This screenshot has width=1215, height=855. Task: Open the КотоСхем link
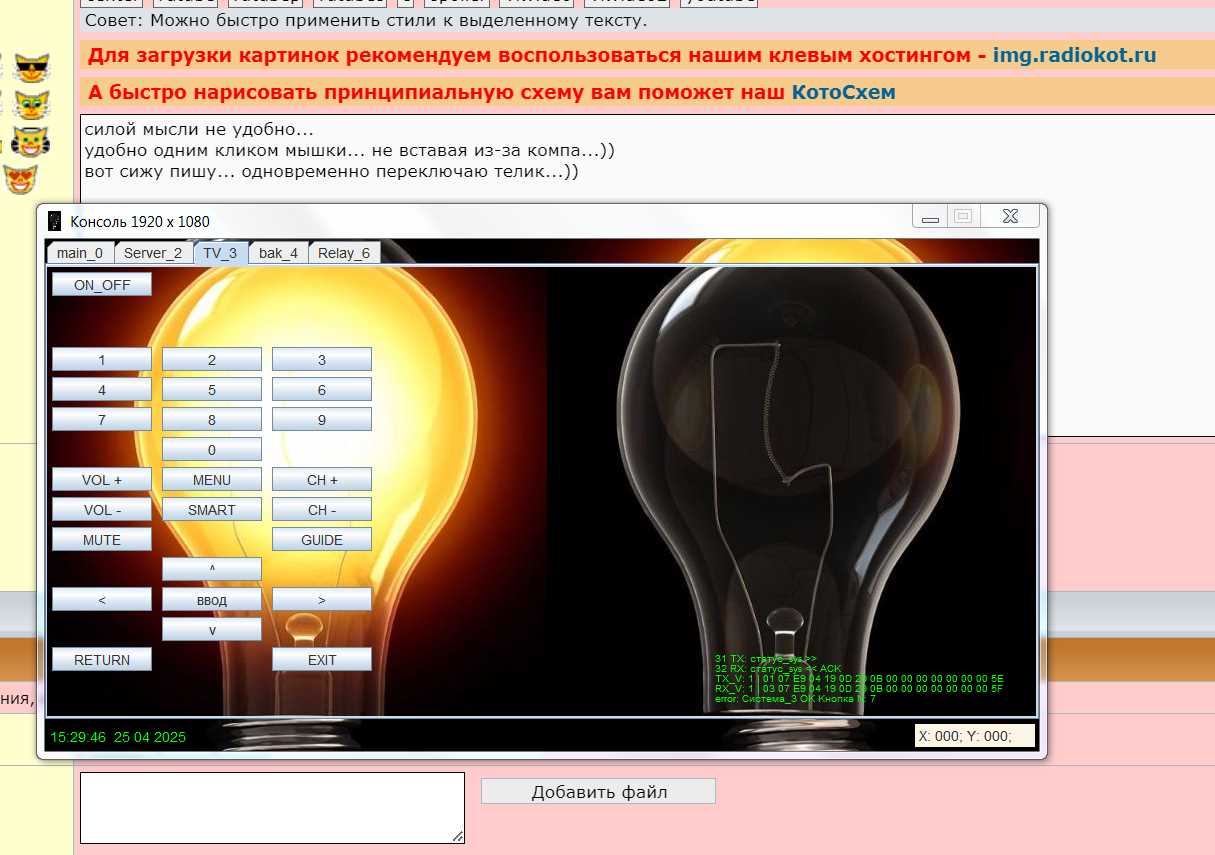tap(843, 93)
